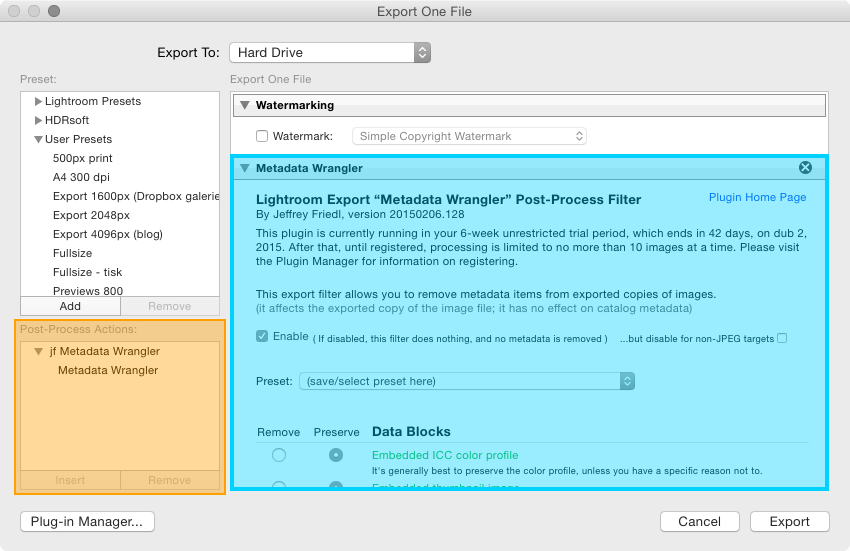Expand the HDRsoft presets folder

(x=38, y=120)
